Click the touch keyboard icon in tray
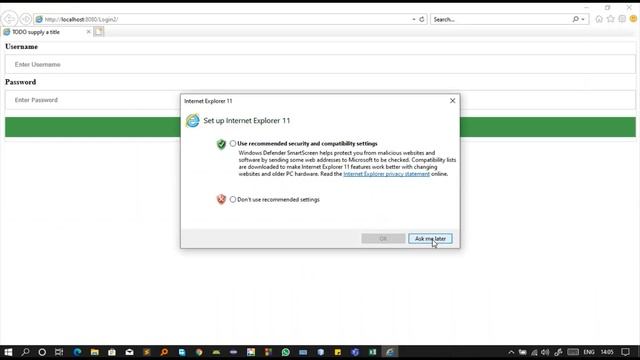Image resolution: width=640 pixels, height=360 pixels. [x=573, y=352]
